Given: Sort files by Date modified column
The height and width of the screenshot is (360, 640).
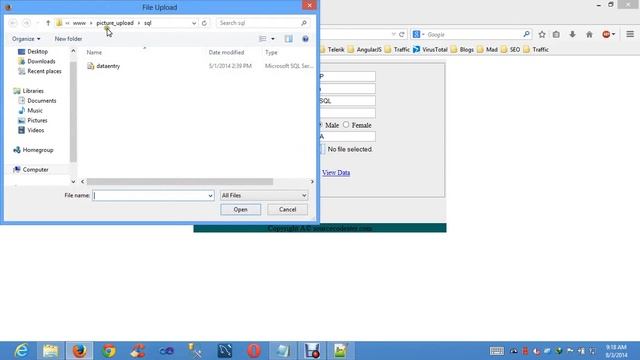Looking at the screenshot, I should tap(226, 52).
